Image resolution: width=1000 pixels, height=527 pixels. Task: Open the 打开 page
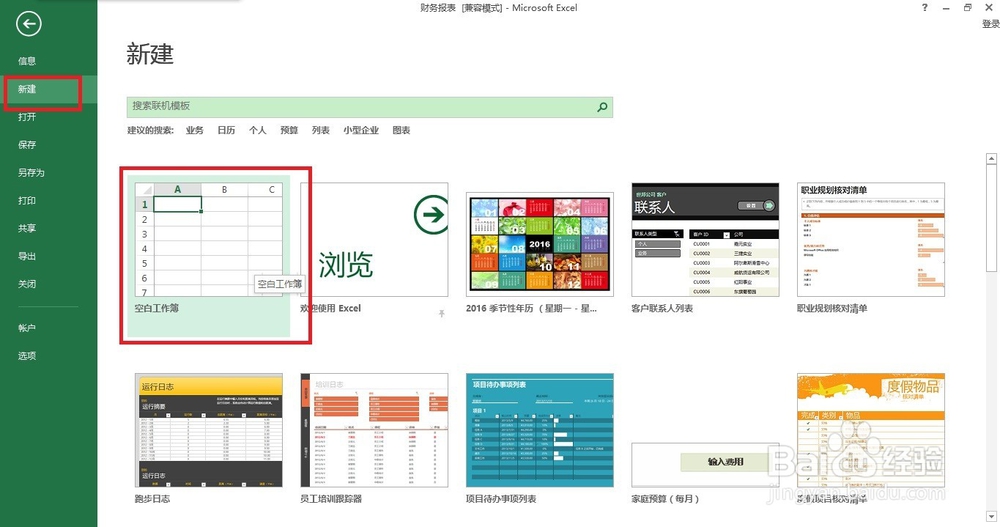[27, 117]
